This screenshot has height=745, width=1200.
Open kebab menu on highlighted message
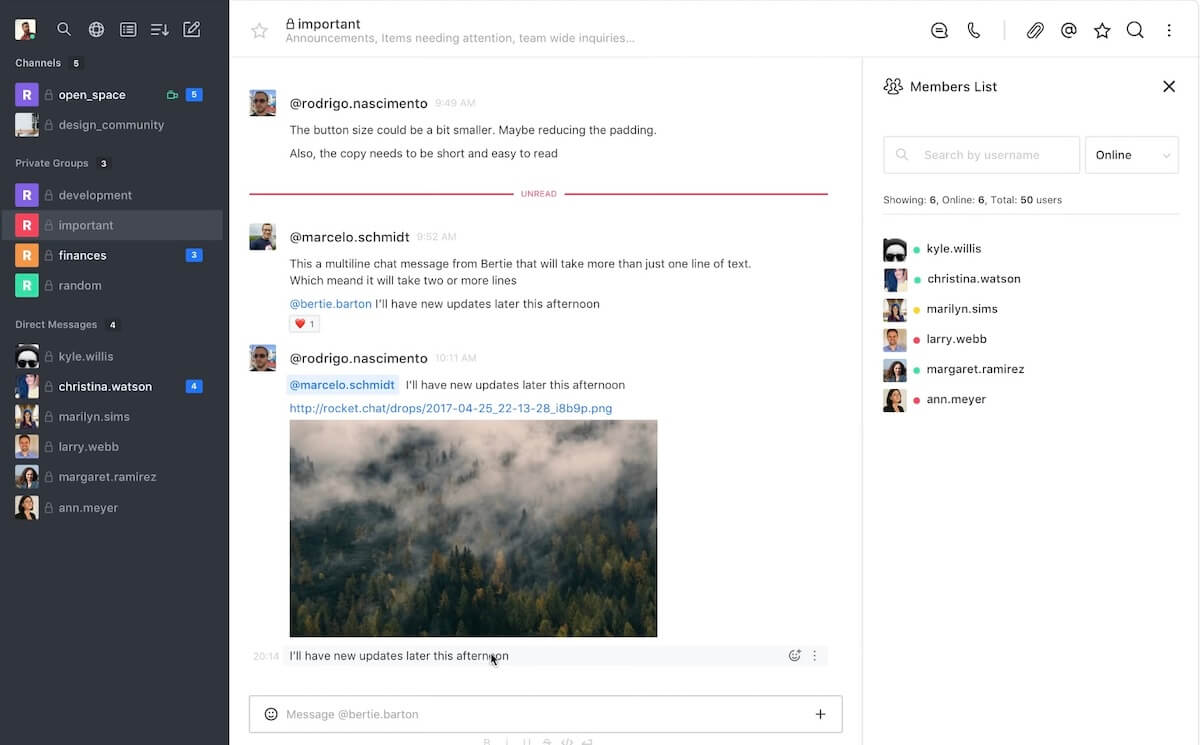point(814,655)
